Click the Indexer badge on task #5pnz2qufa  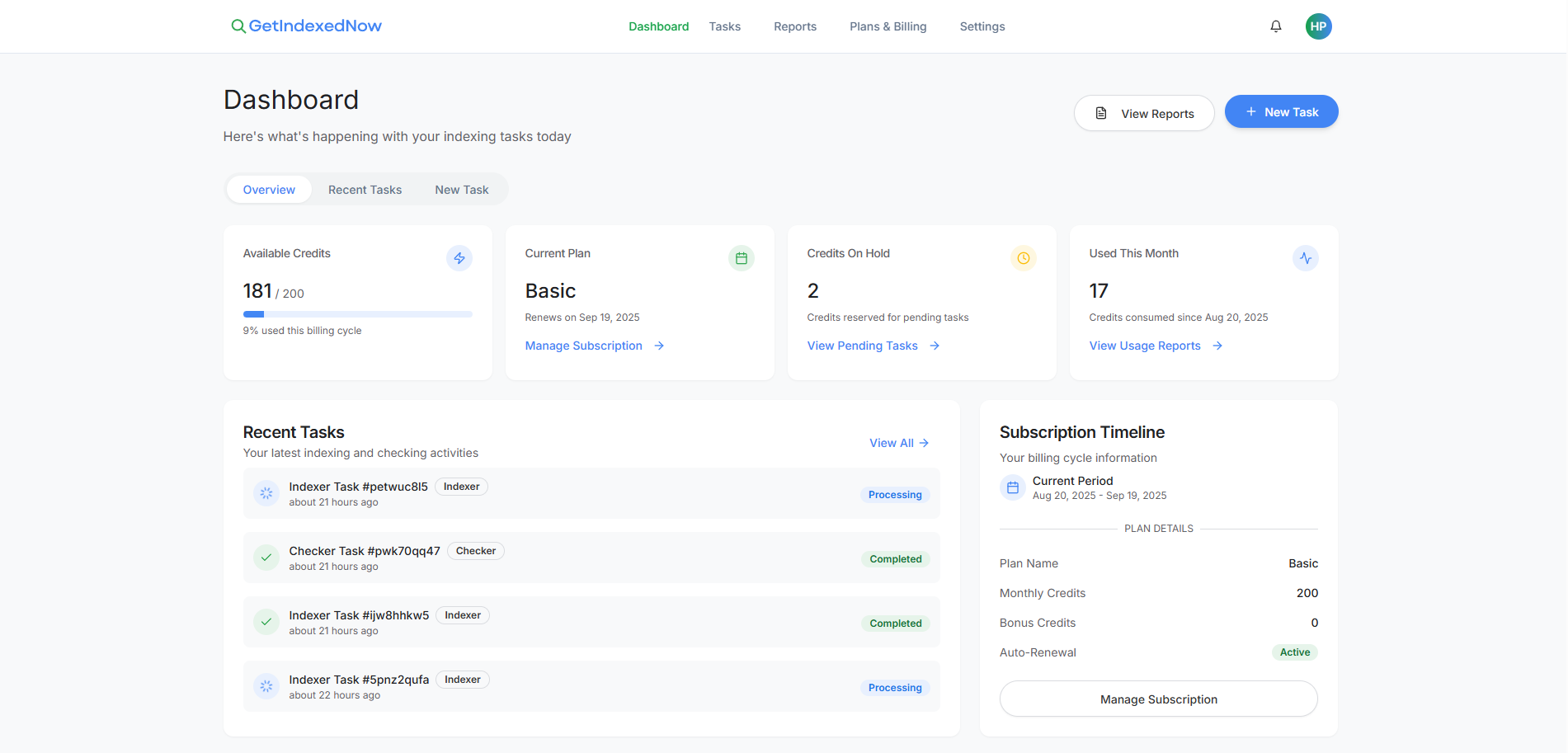(x=462, y=679)
